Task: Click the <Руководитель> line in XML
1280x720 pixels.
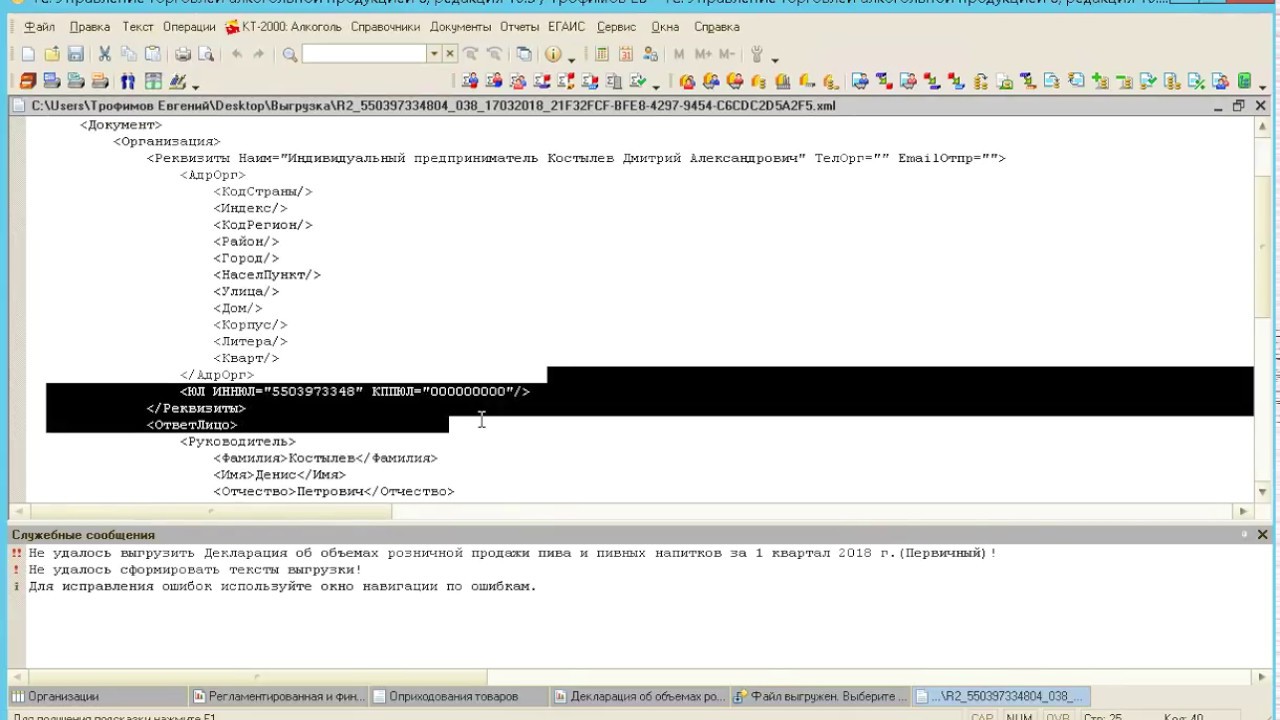Action: click(x=238, y=441)
